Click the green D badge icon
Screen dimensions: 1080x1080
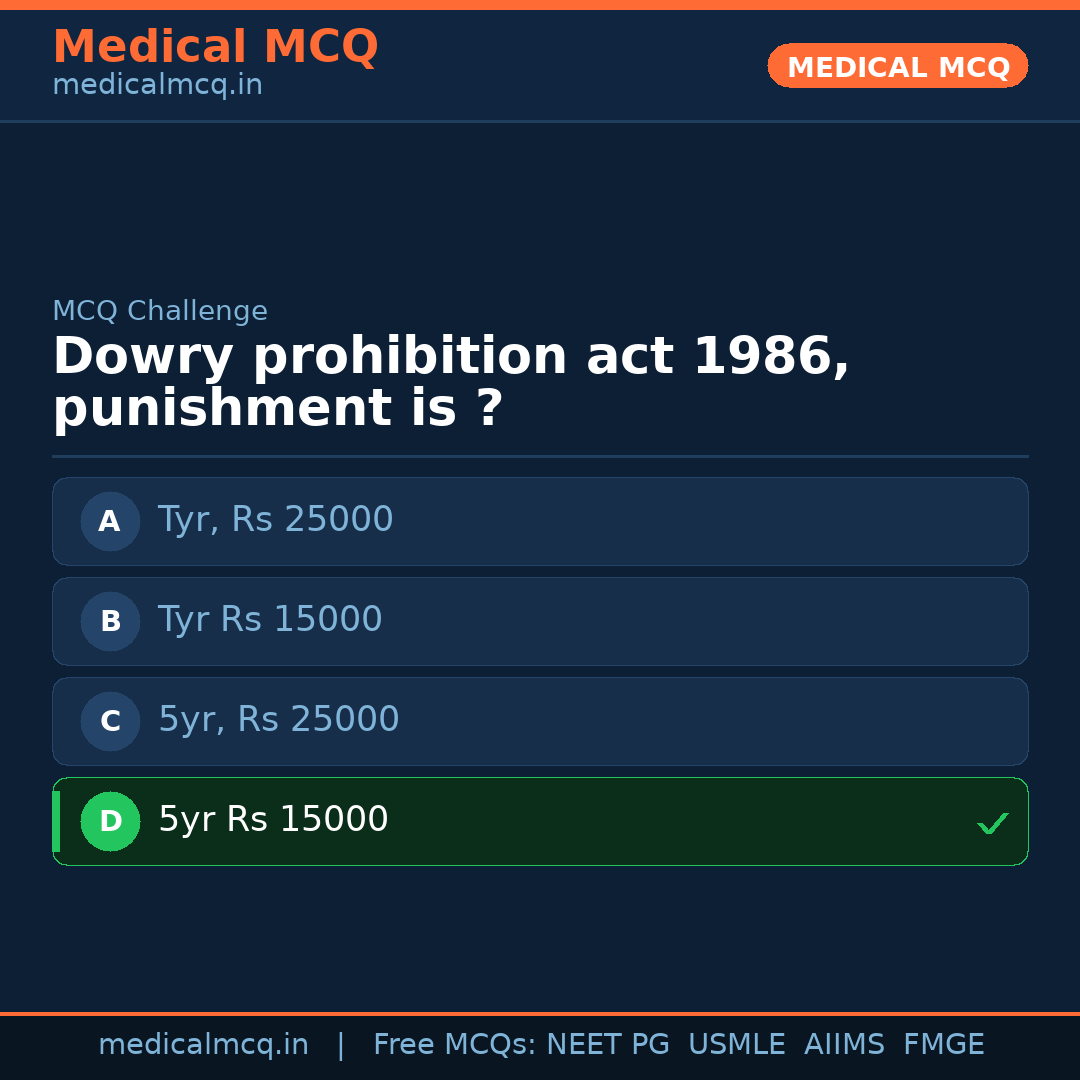point(110,821)
